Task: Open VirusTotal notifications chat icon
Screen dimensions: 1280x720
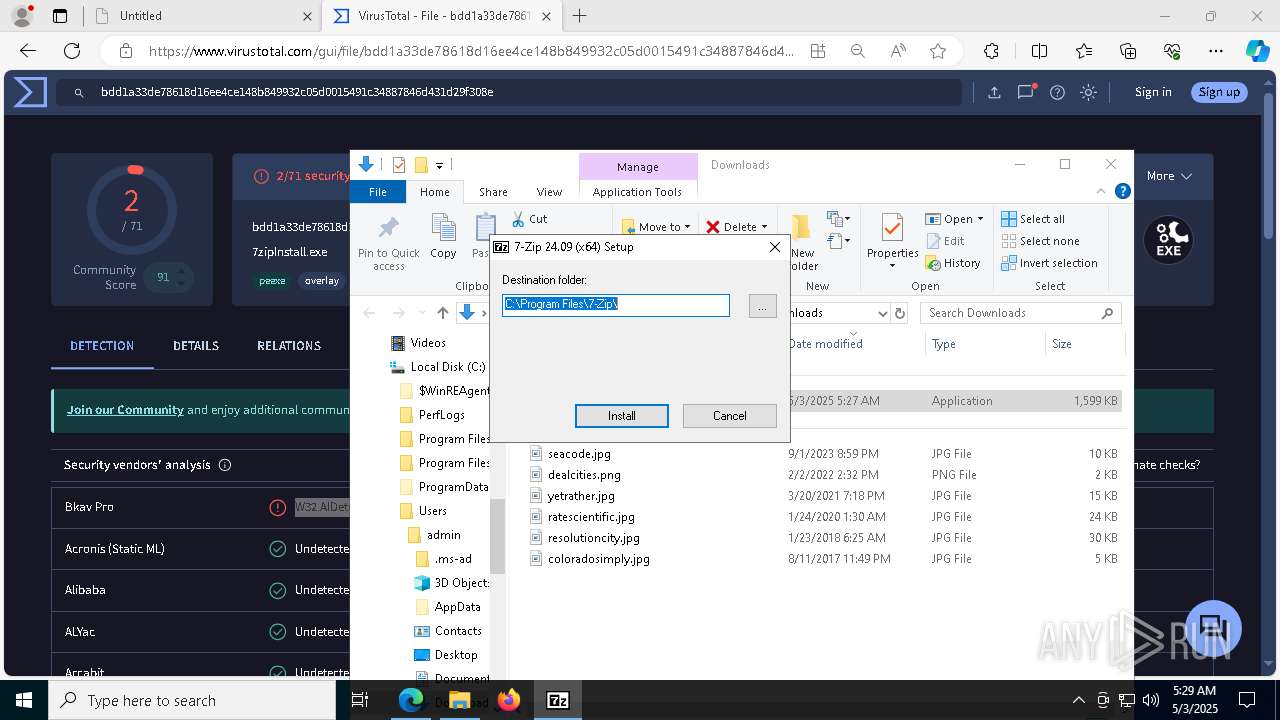Action: point(1026,92)
